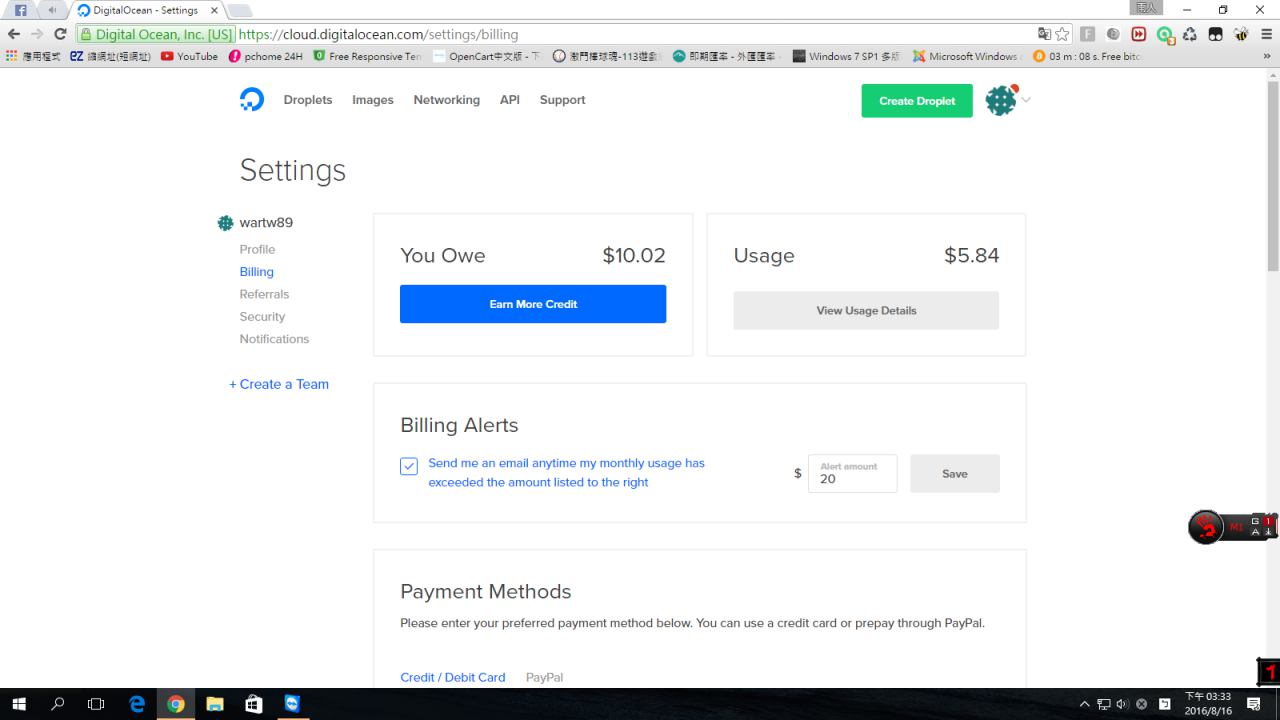Show hidden system tray icons
Image resolution: width=1280 pixels, height=720 pixels.
pos(1085,704)
